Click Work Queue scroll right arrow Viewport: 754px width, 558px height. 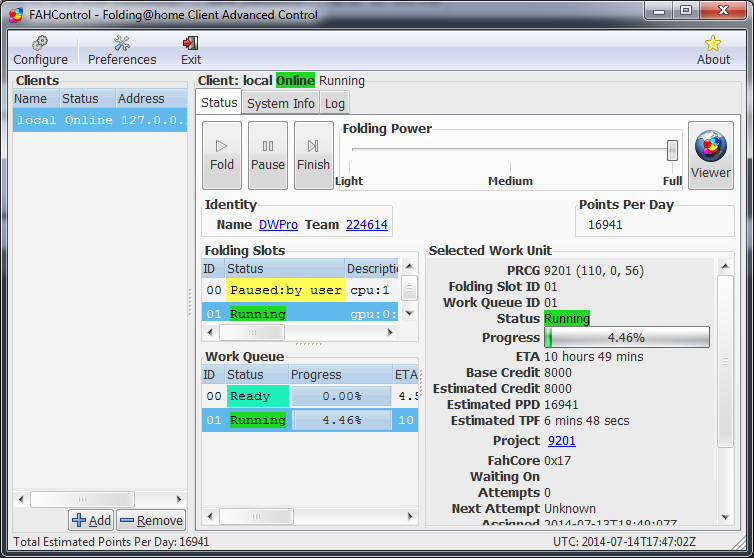coord(410,517)
